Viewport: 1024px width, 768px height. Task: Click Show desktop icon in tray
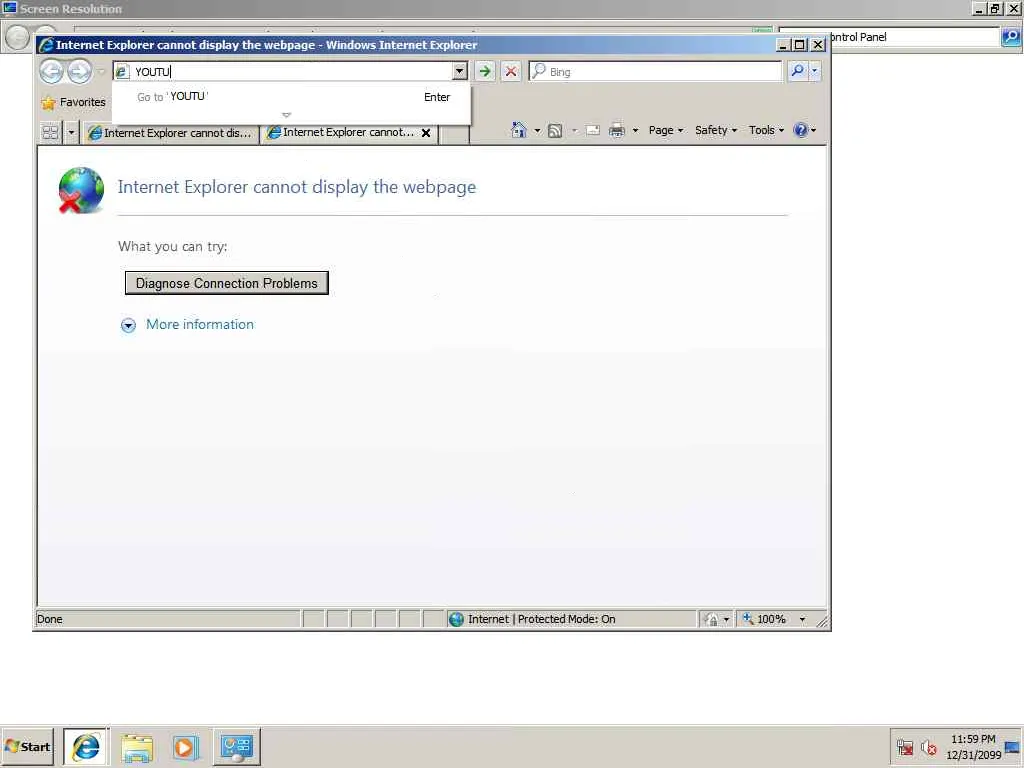click(1013, 747)
